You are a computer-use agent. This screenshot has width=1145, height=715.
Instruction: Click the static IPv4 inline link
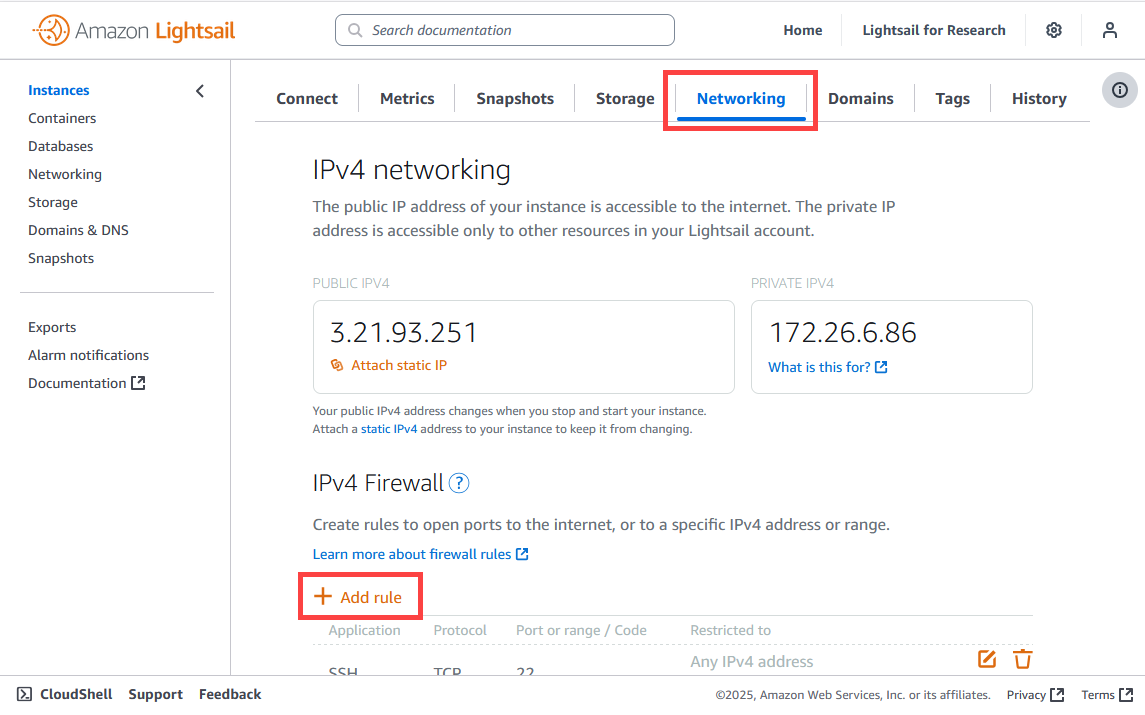coord(388,429)
